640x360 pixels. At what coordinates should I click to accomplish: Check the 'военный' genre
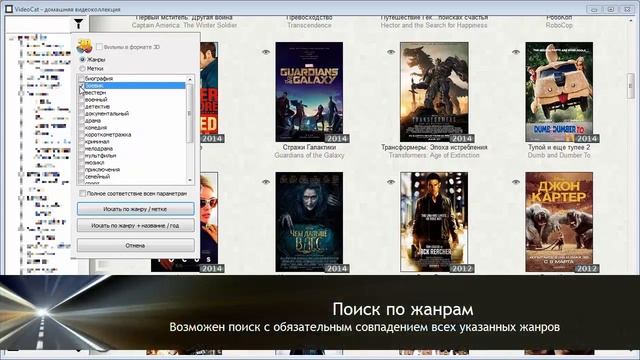coord(81,100)
